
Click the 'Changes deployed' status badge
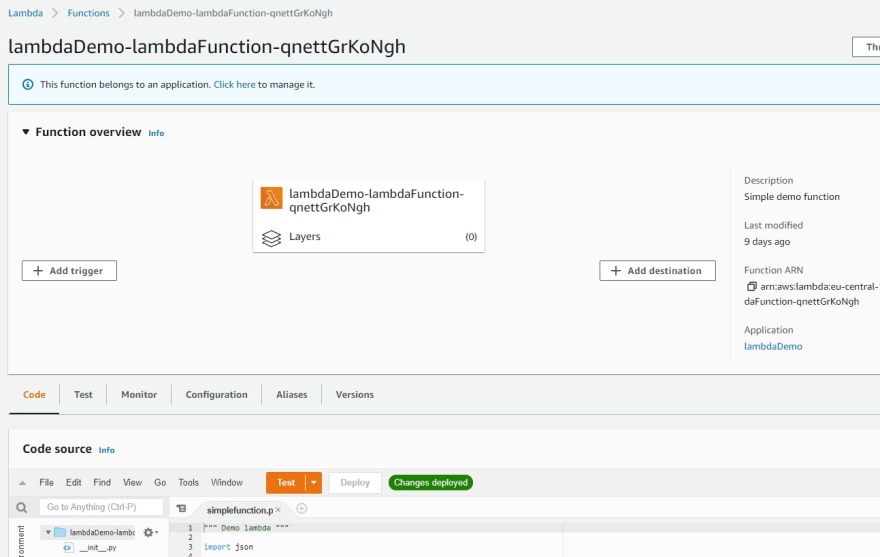430,482
